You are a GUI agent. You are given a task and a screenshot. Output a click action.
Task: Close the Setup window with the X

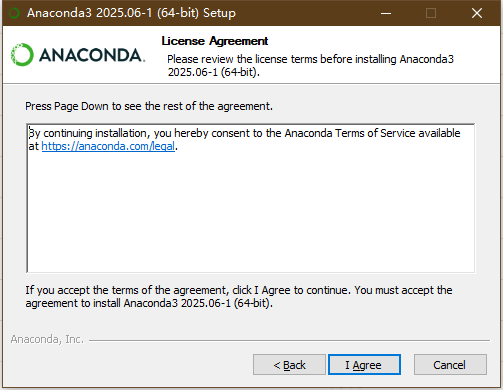(x=477, y=13)
